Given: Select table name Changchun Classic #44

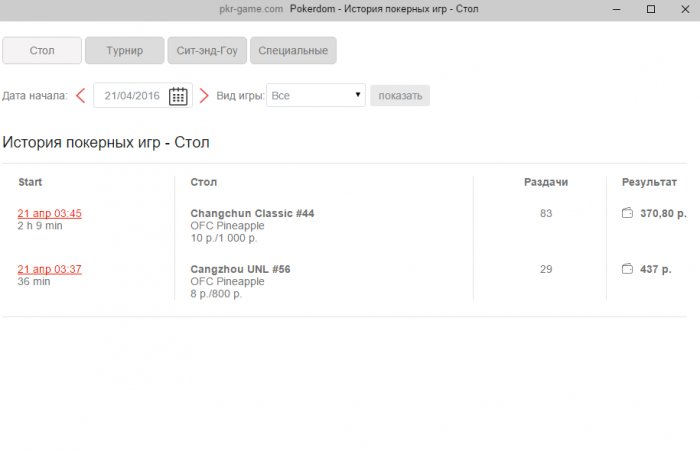Looking at the screenshot, I should click(252, 213).
